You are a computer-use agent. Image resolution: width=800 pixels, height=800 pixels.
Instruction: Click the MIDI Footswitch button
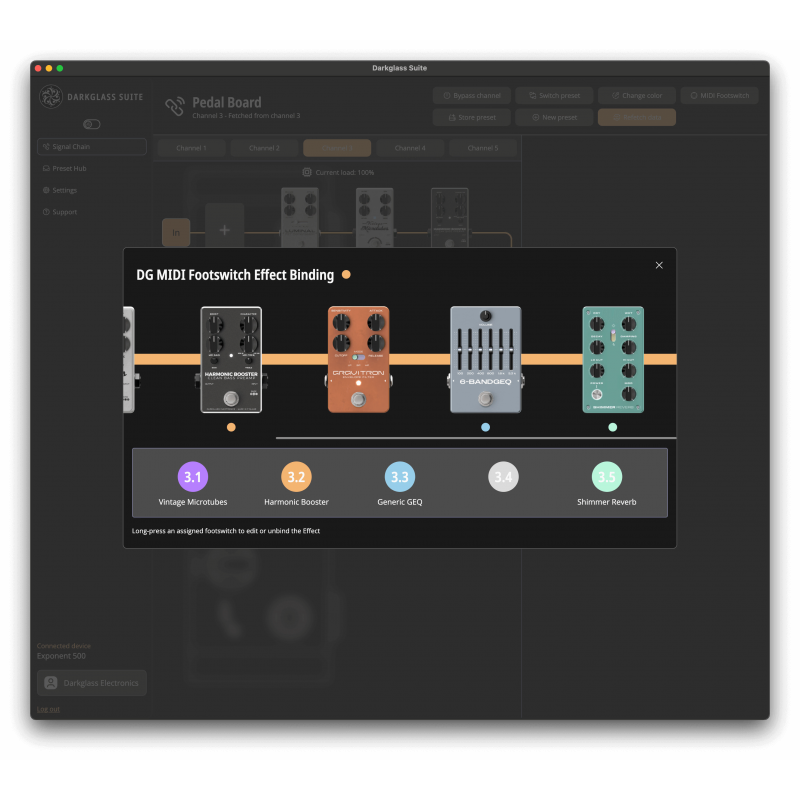[719, 95]
